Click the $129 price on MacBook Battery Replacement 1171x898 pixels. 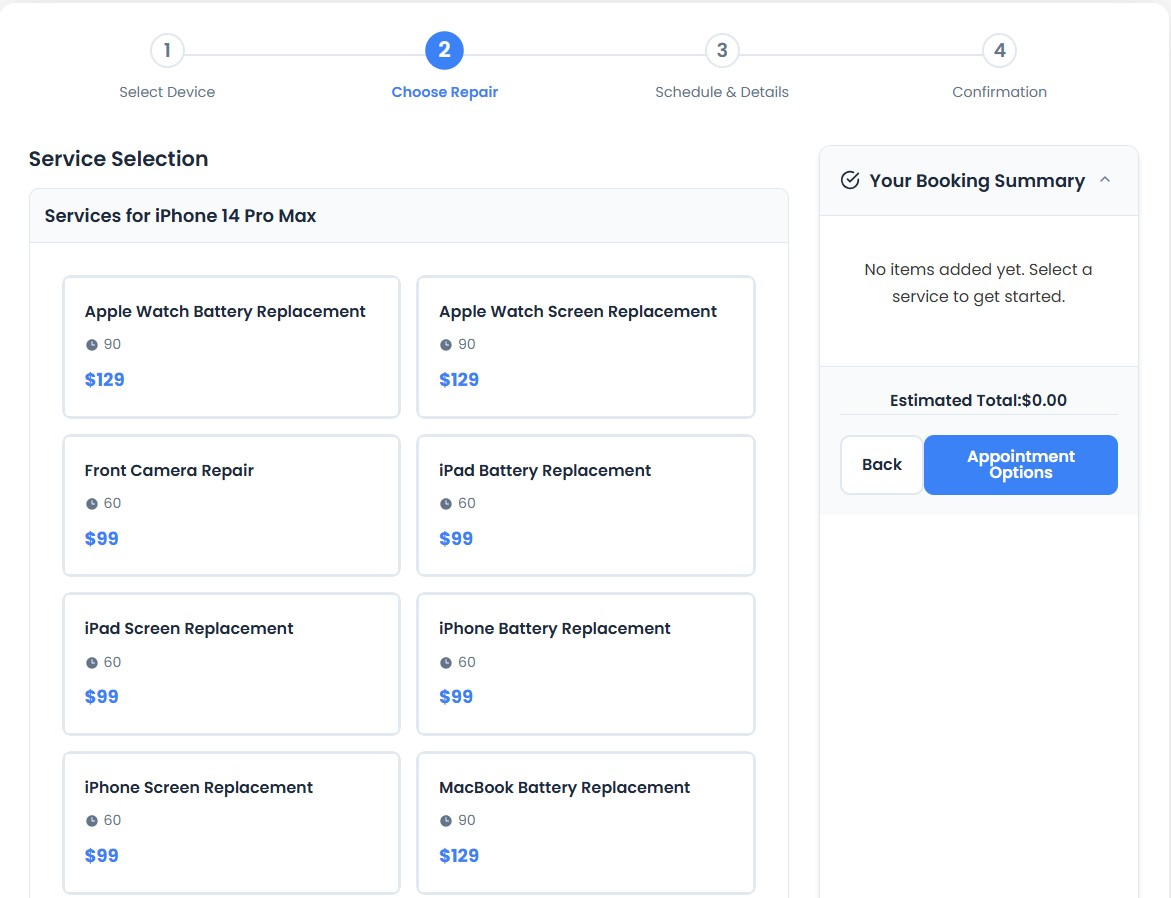(x=459, y=855)
